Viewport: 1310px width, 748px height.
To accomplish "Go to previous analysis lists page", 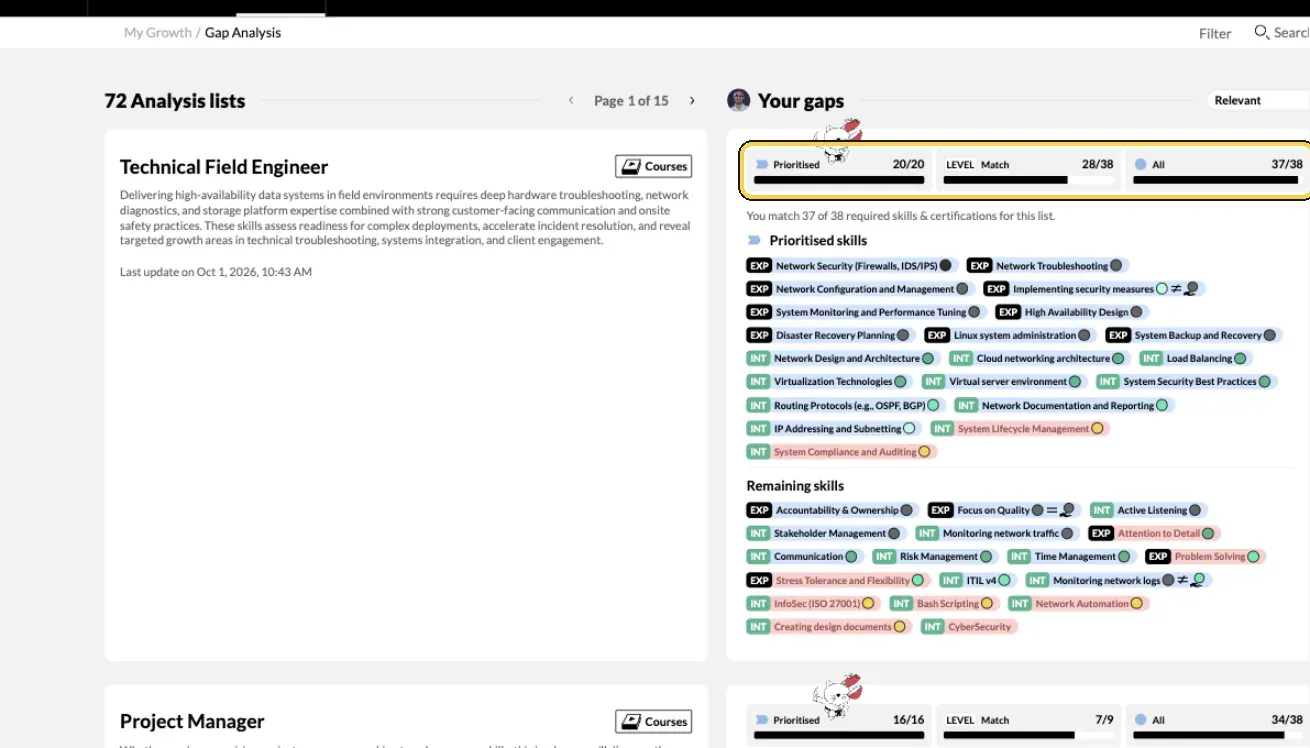I will pos(571,101).
